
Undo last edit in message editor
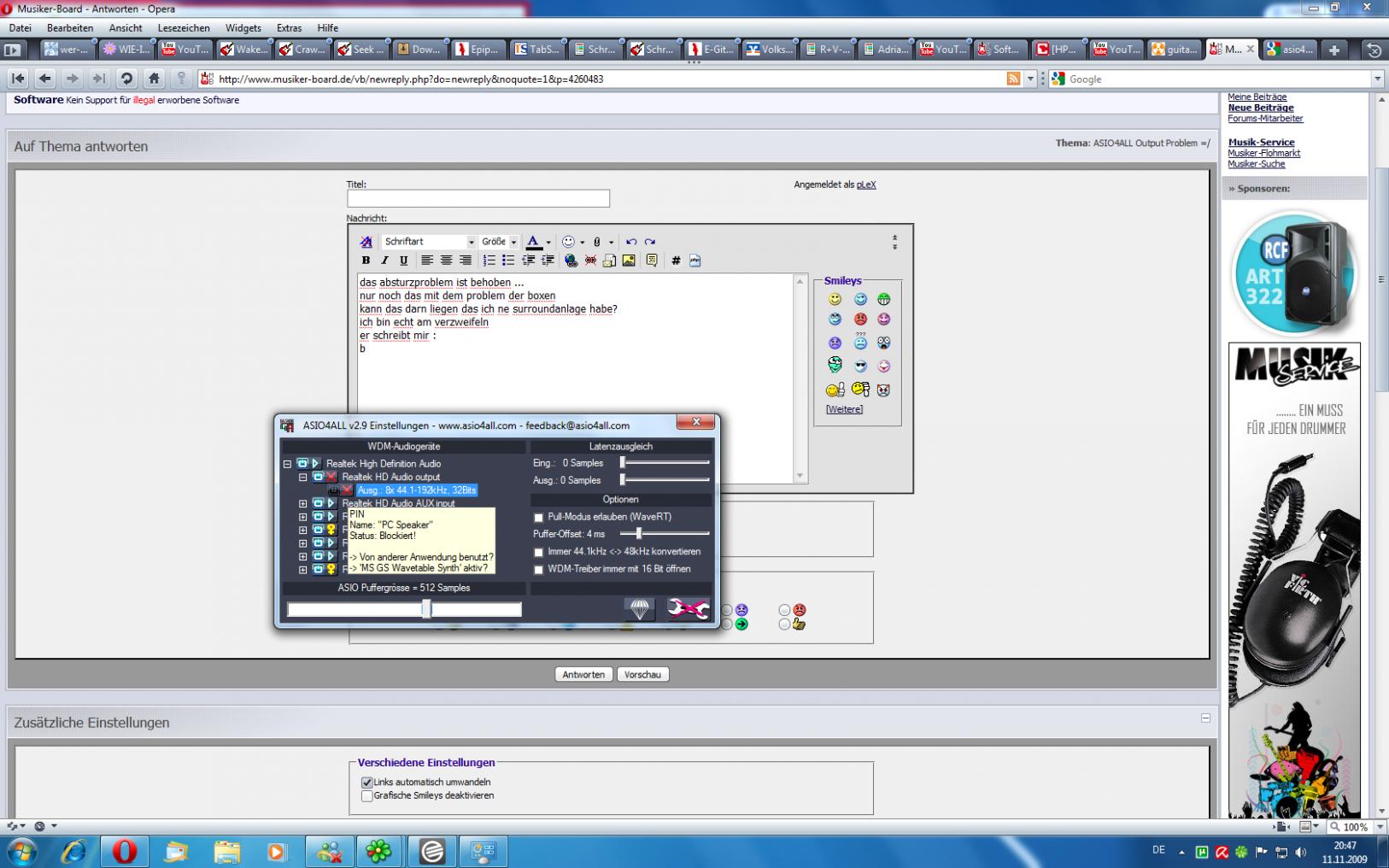pos(631,242)
